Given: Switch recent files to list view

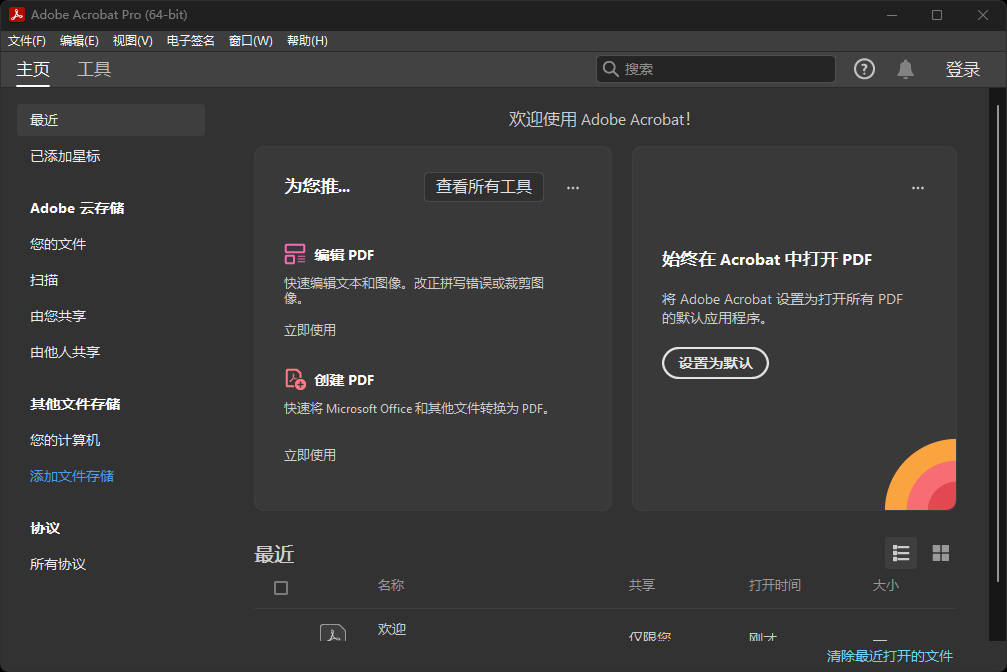Looking at the screenshot, I should (900, 553).
